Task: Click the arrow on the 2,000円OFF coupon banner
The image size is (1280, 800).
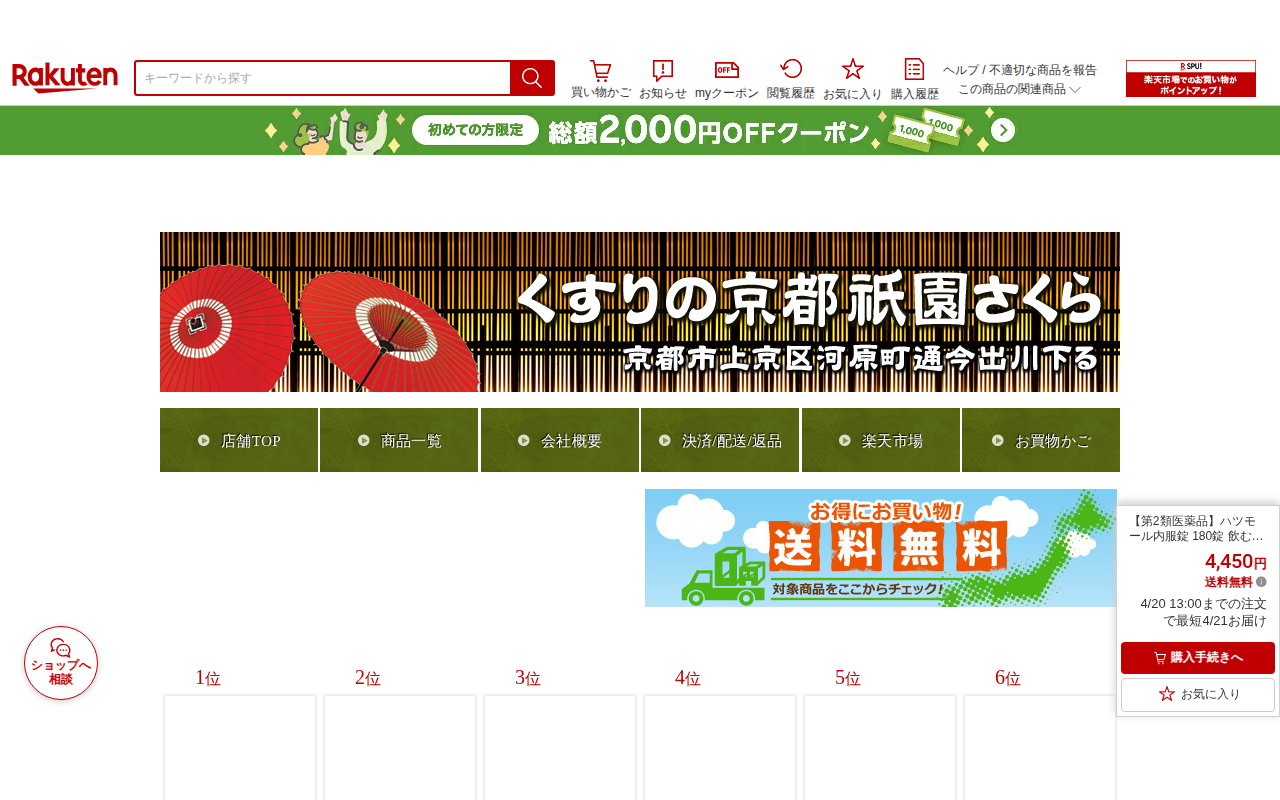Action: 1003,130
